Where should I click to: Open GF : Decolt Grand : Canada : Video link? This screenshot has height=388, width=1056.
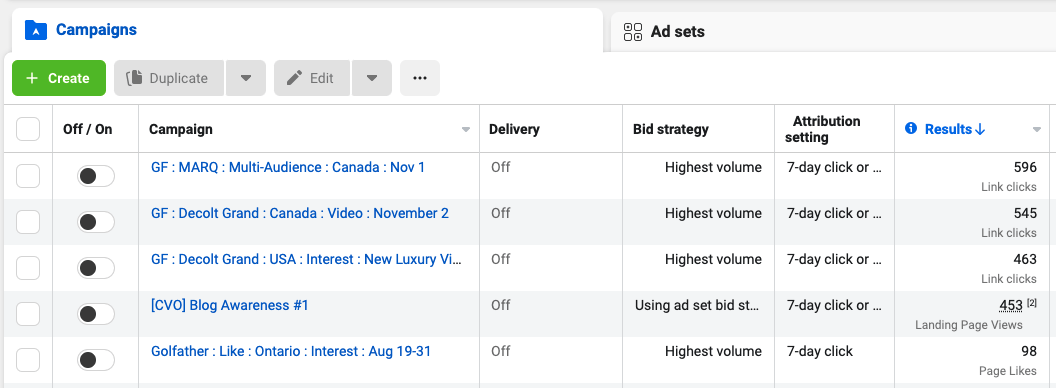pyautogui.click(x=300, y=214)
